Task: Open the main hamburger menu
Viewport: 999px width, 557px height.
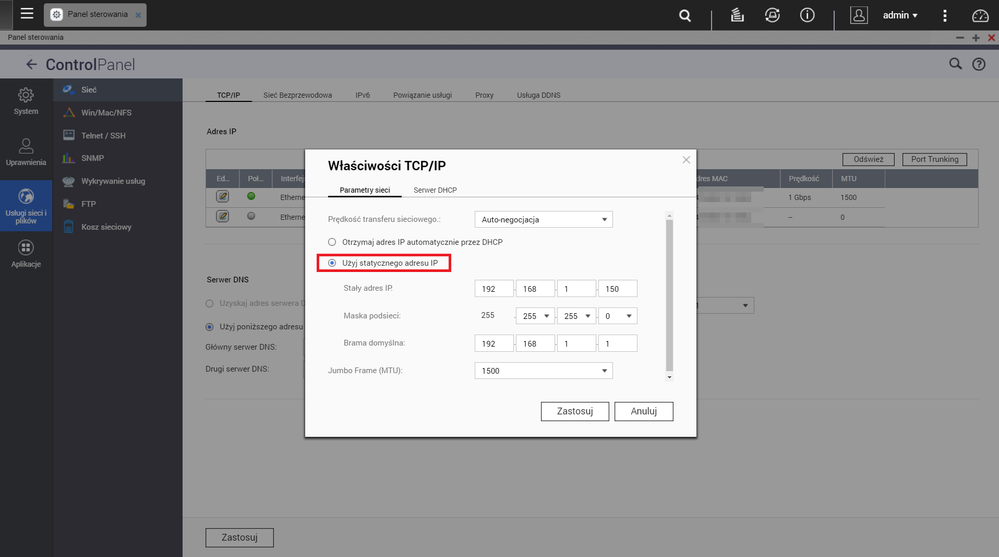Action: pyautogui.click(x=27, y=15)
